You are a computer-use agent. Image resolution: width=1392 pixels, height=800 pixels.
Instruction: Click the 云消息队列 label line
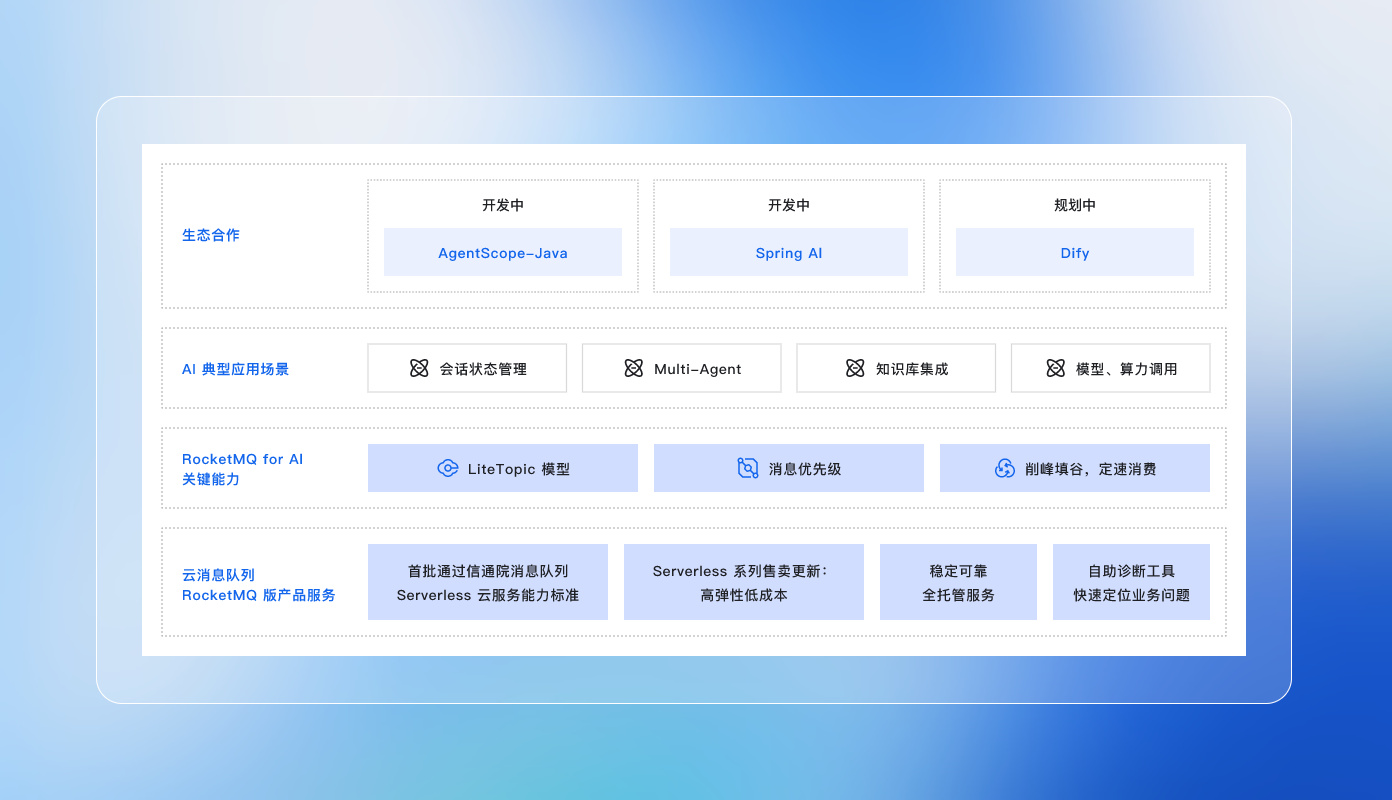click(218, 575)
